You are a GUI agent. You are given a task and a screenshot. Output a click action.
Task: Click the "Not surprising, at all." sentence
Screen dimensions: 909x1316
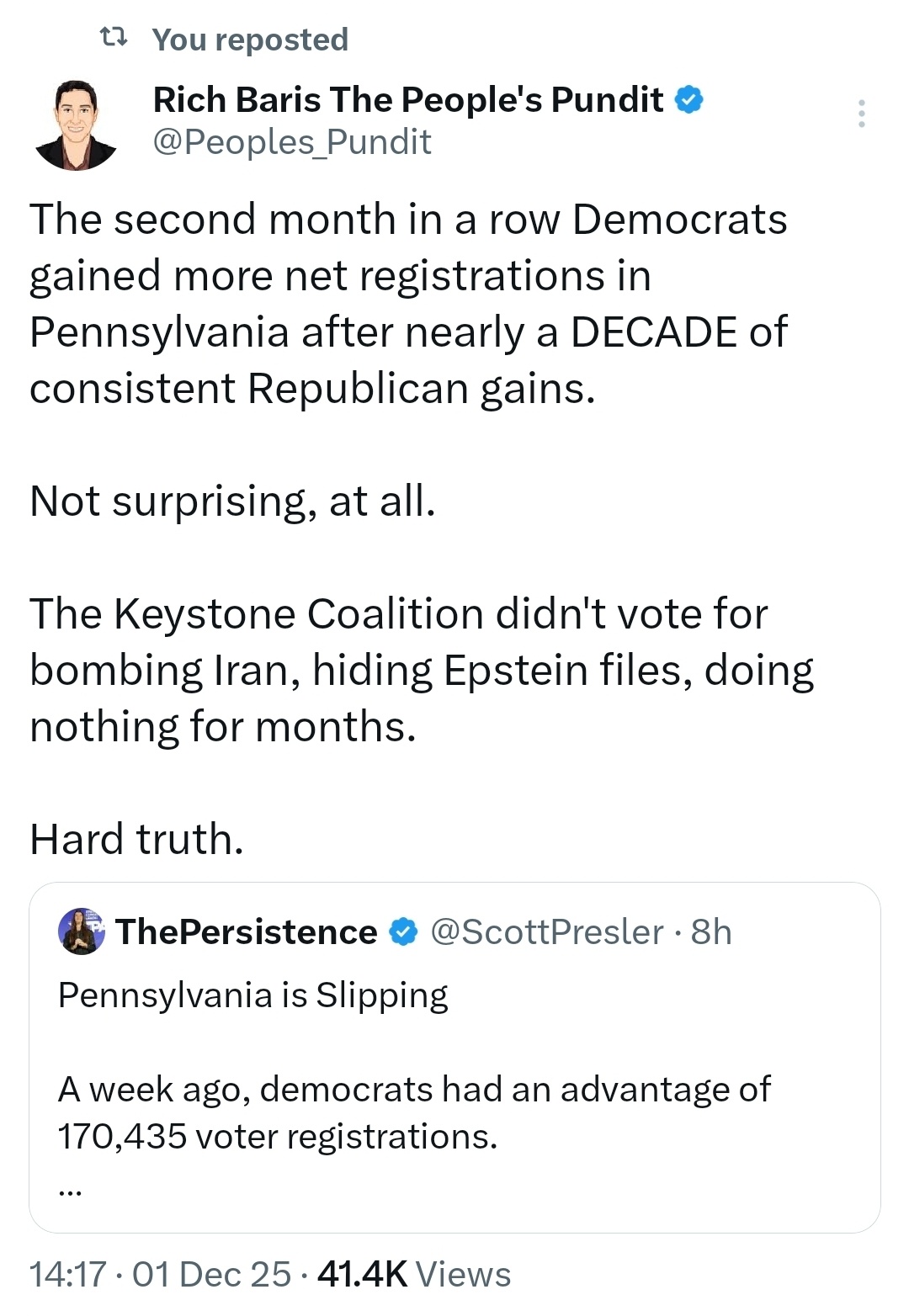(x=233, y=501)
